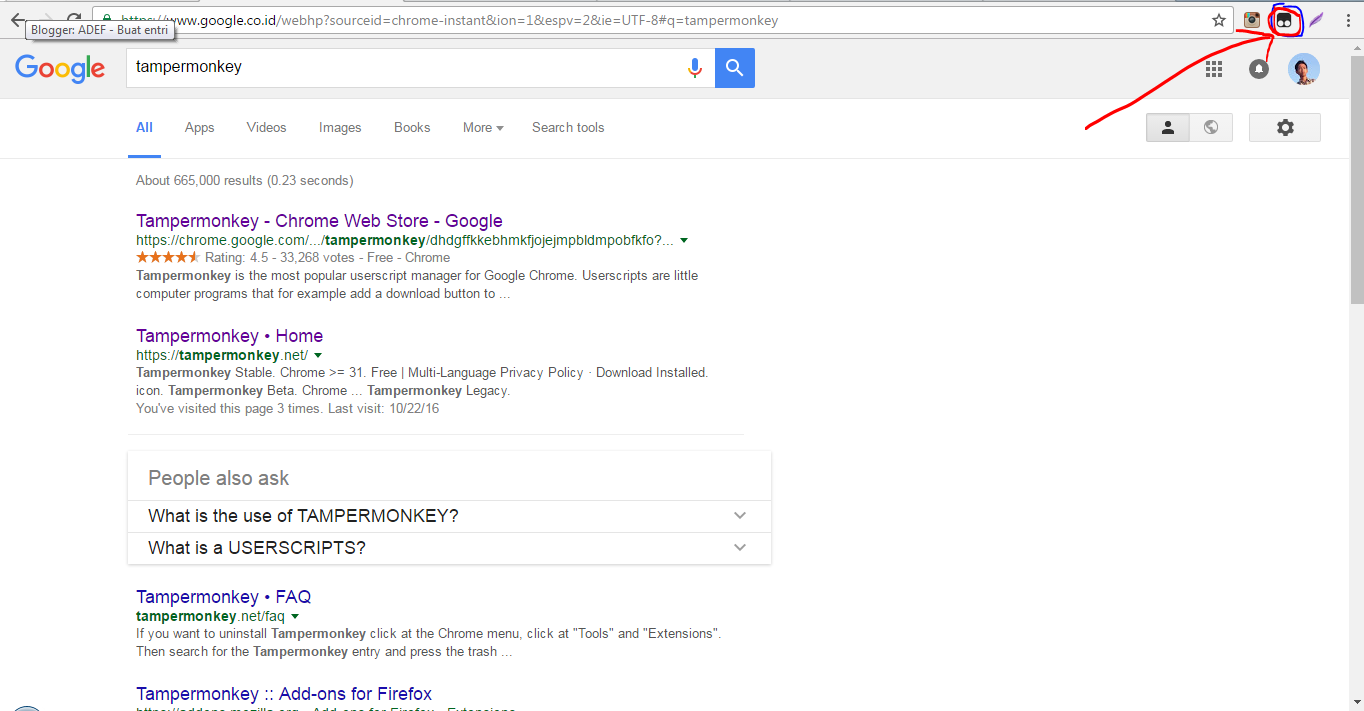Open the Instagram extension icon
This screenshot has width=1364, height=711.
click(1252, 20)
